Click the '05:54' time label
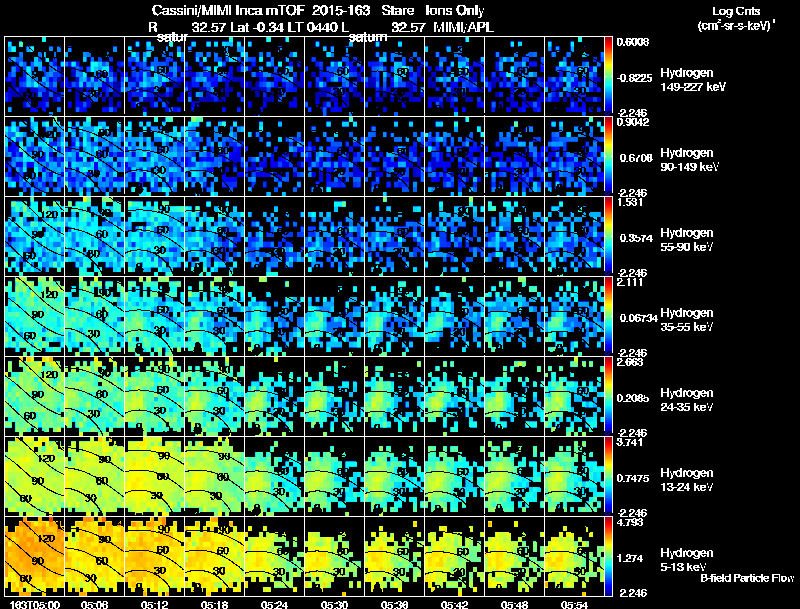The image size is (800, 609). (x=574, y=604)
